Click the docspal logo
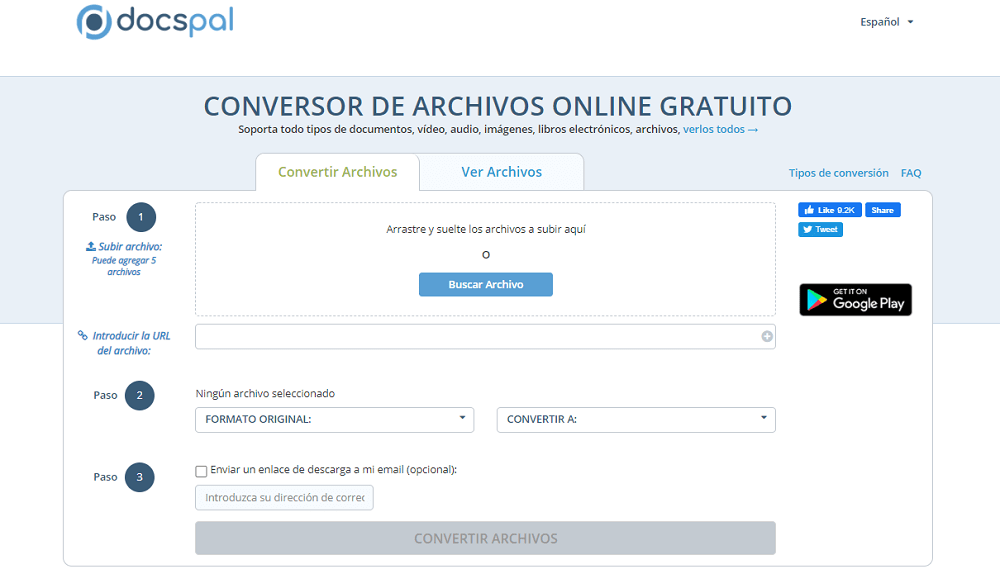1000x588 pixels. click(x=155, y=22)
